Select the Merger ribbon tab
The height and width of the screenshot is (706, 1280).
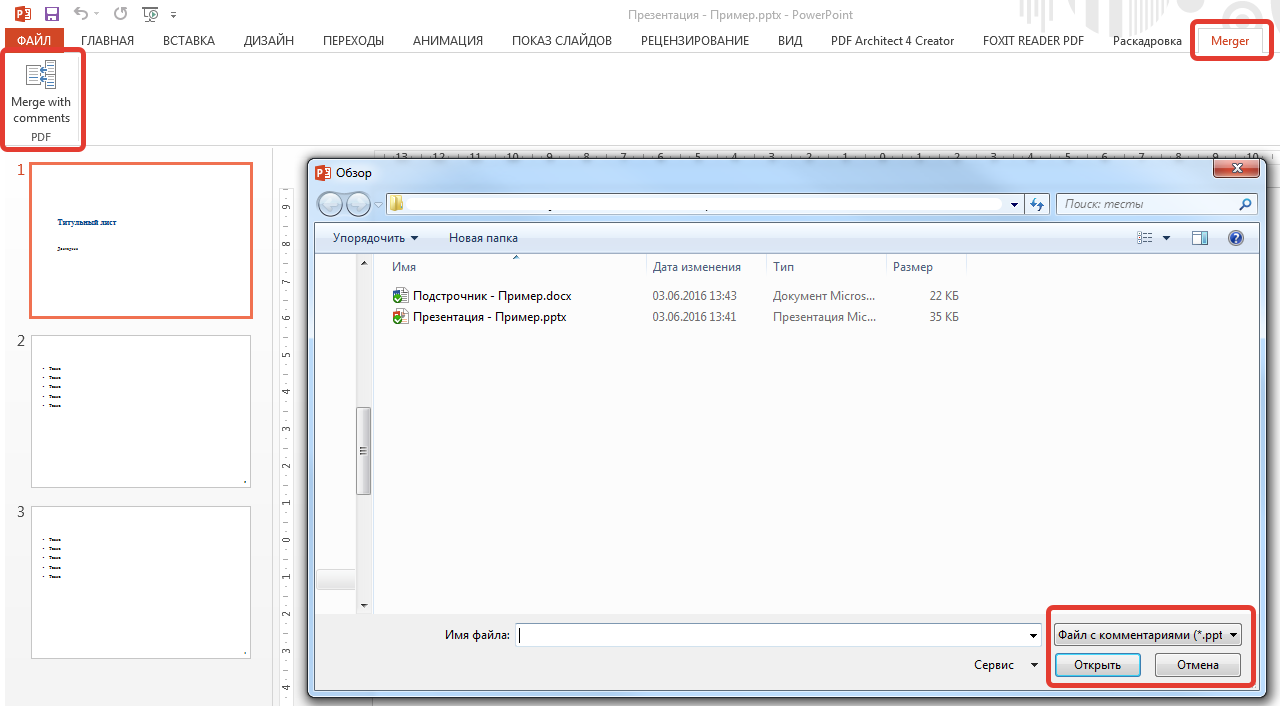coord(1230,41)
